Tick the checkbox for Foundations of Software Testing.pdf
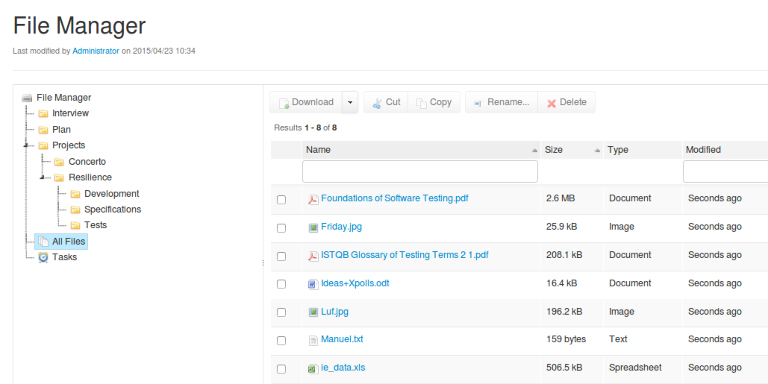This screenshot has height=384, width=768. click(282, 200)
